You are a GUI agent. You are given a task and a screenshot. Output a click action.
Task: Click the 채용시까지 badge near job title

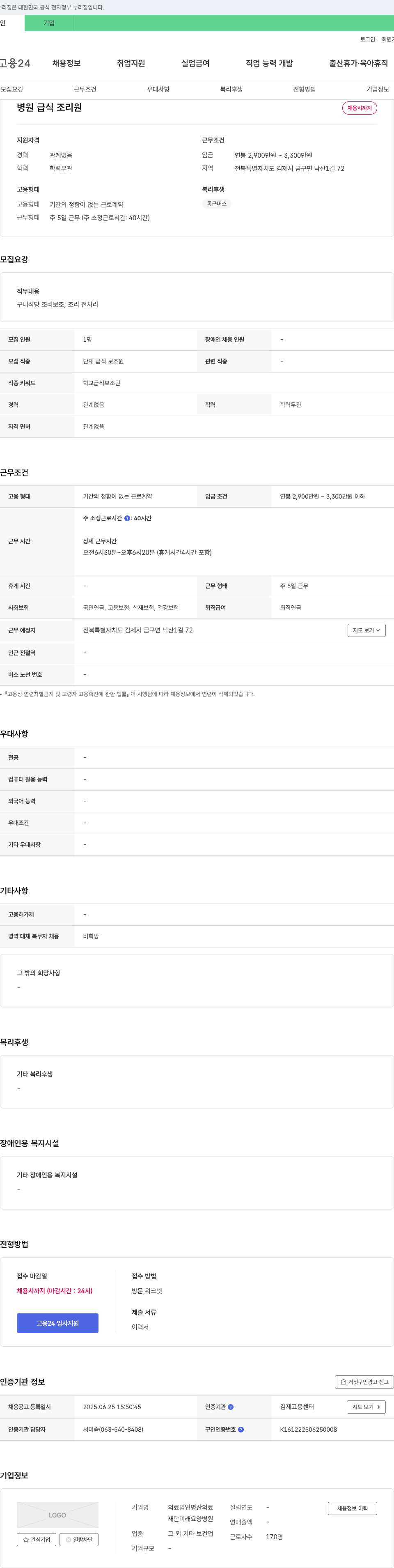[360, 108]
